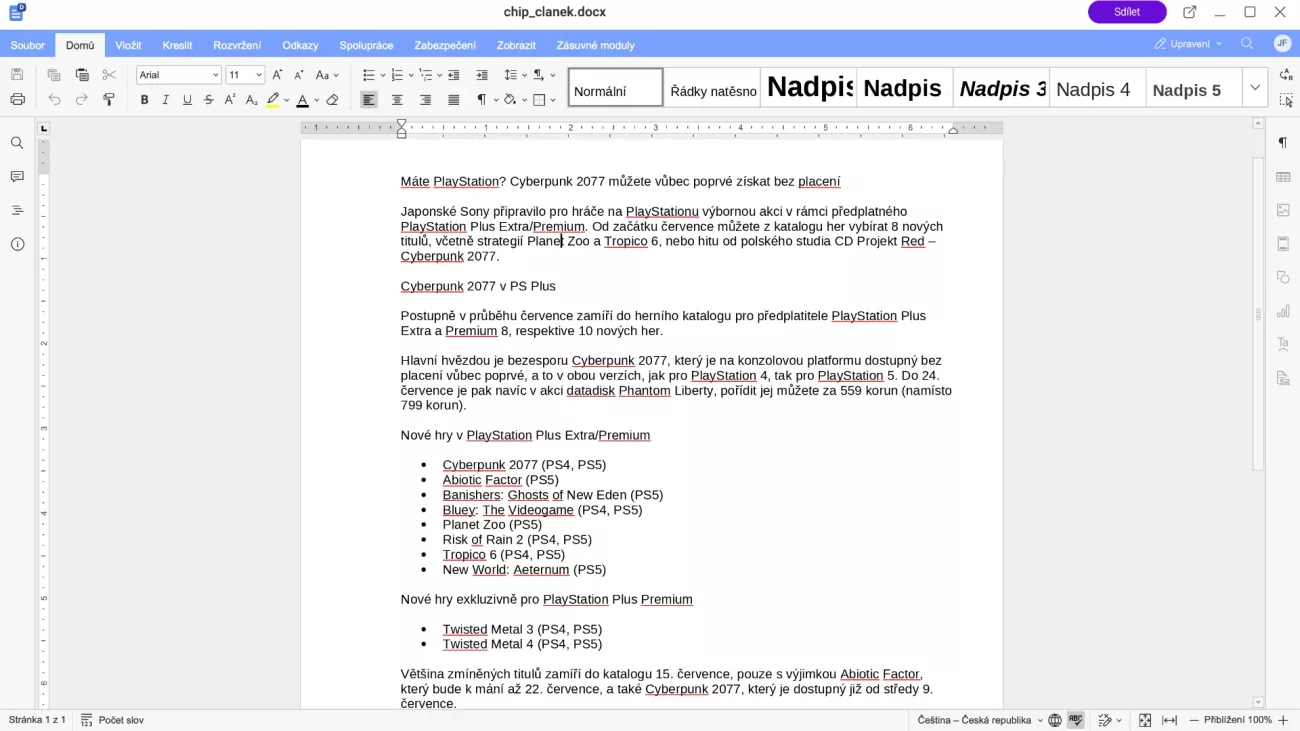The height and width of the screenshot is (731, 1300).
Task: Open the Arial font name dropdown
Action: pos(178,75)
